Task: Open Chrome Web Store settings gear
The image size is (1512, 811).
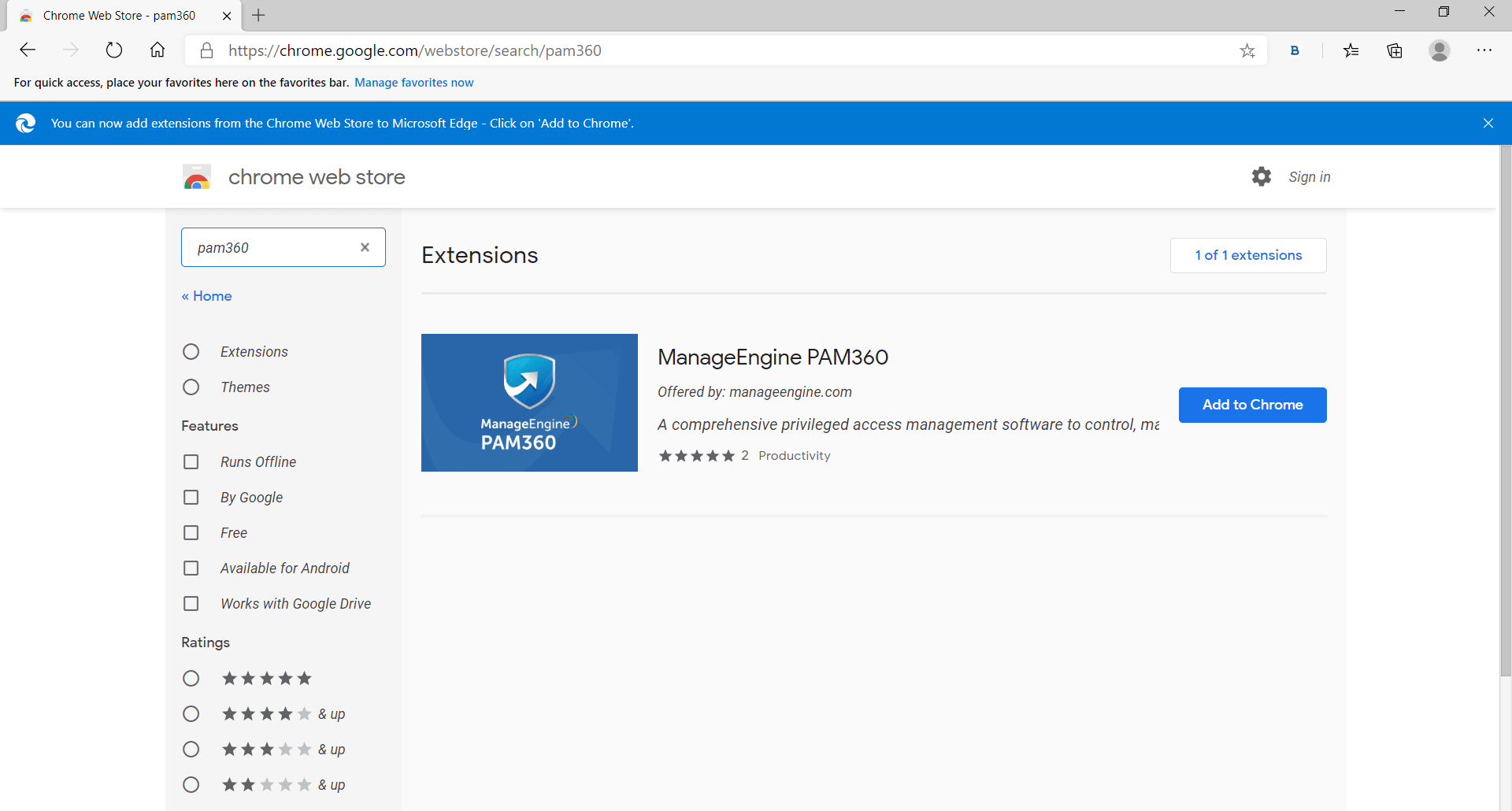Action: pos(1262,176)
